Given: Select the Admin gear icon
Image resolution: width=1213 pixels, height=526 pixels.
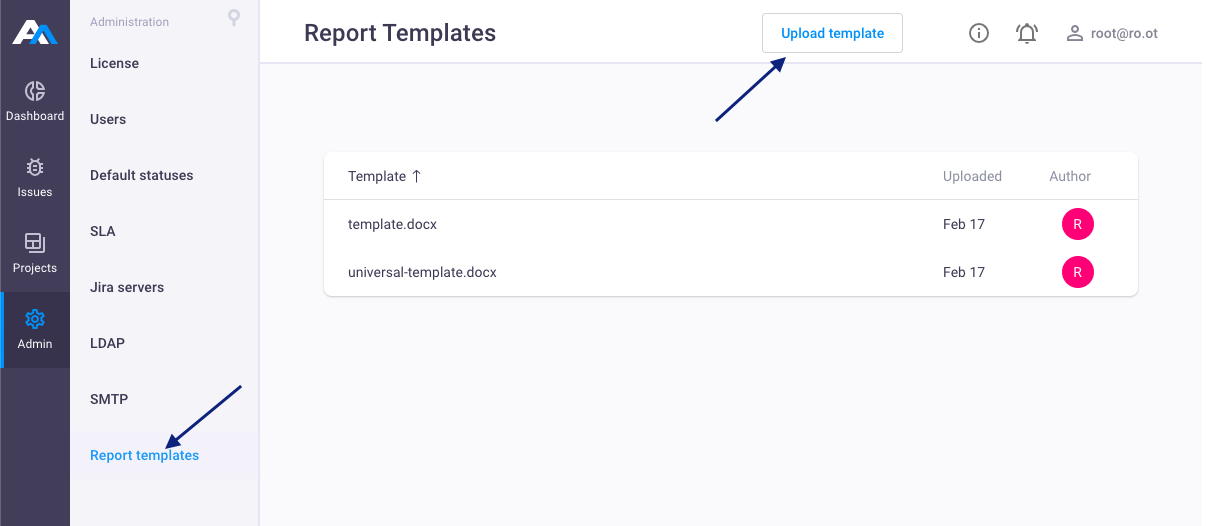Looking at the screenshot, I should [x=35, y=319].
